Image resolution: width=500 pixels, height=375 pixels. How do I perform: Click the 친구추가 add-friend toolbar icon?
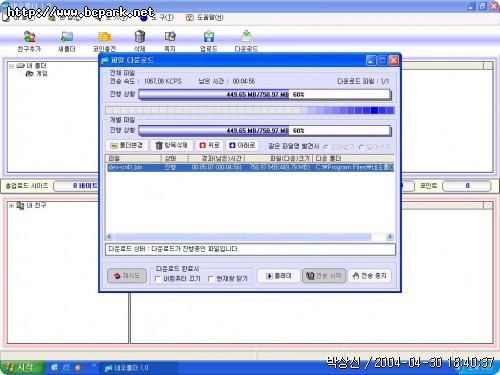29,41
